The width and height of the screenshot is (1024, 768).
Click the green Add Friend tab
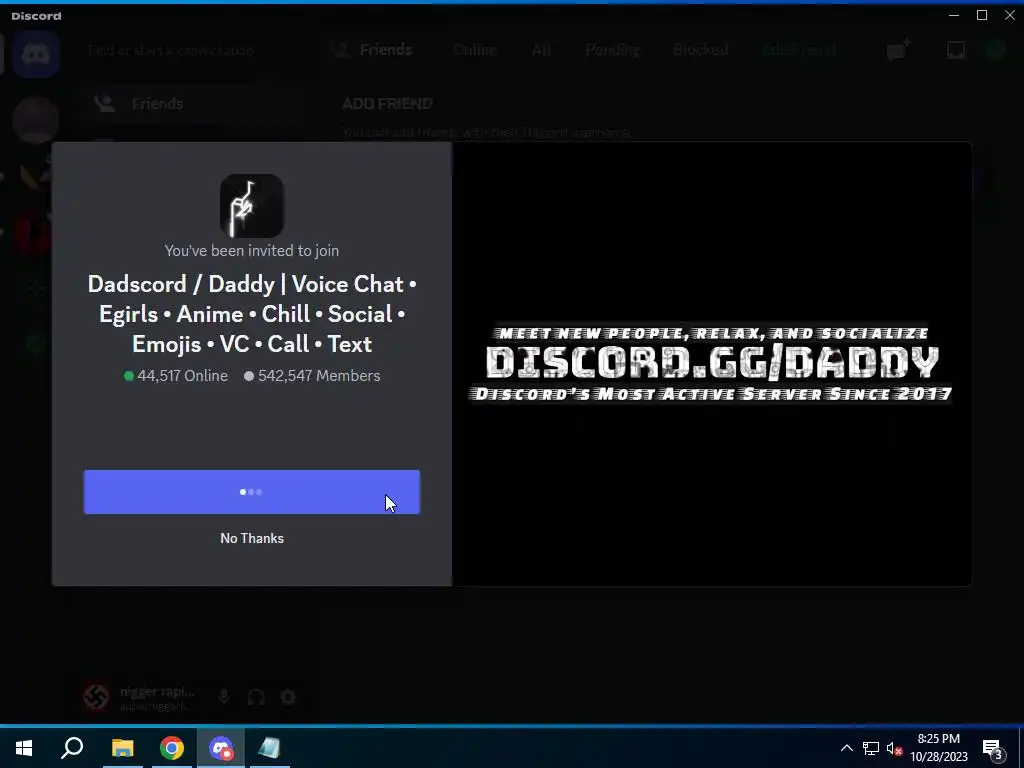798,50
